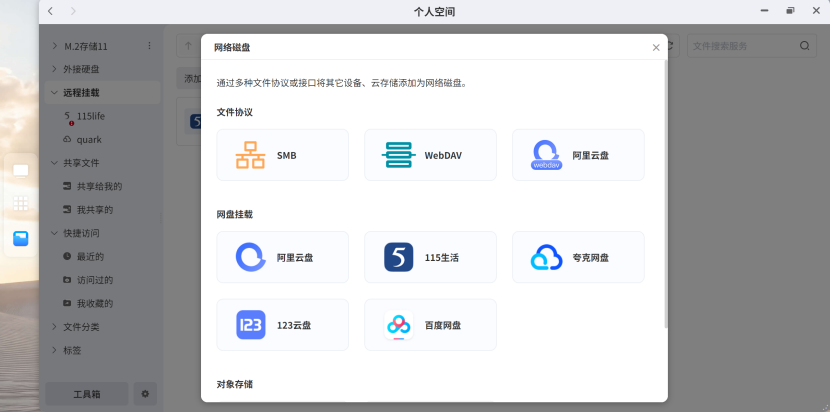Image resolution: width=830 pixels, height=412 pixels.
Task: Open the 工具箱 toolbox
Action: pos(87,394)
